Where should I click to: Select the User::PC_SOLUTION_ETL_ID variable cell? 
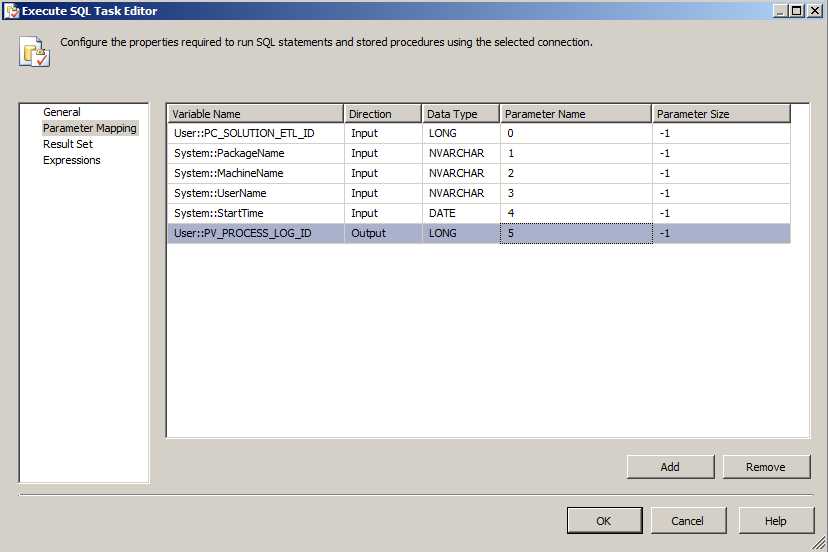pyautogui.click(x=256, y=133)
